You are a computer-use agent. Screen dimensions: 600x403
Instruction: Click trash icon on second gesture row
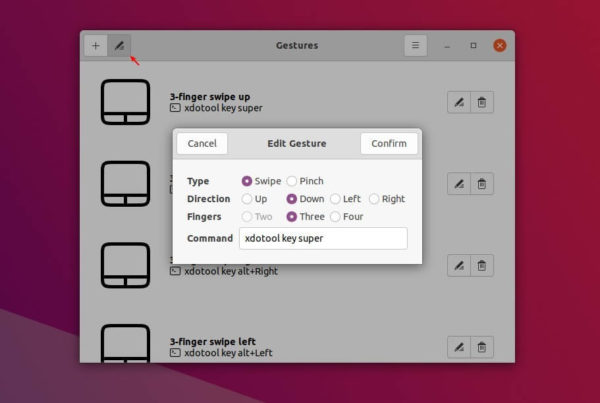[x=482, y=184]
